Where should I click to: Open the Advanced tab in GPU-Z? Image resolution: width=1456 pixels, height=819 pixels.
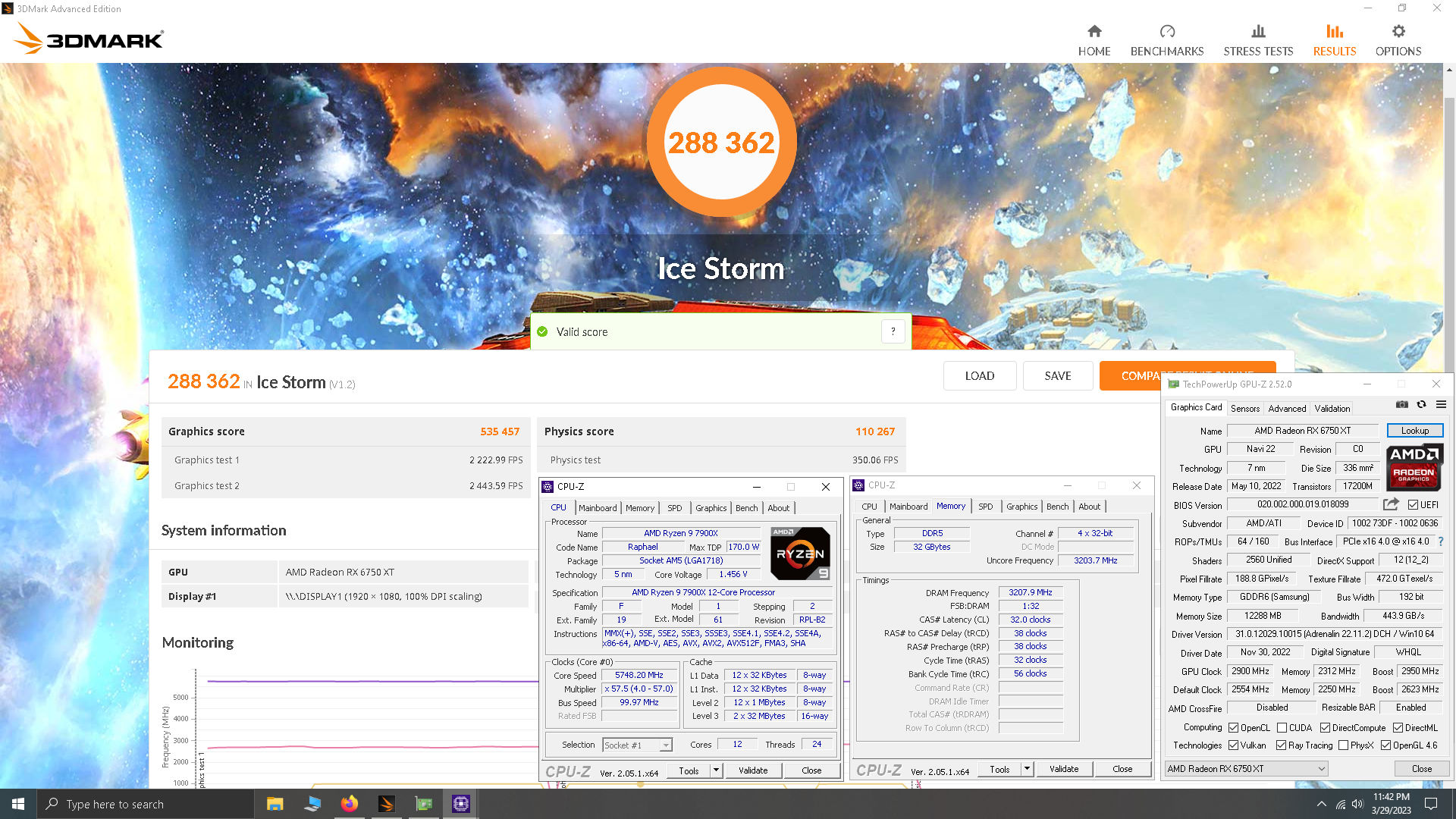tap(1287, 408)
